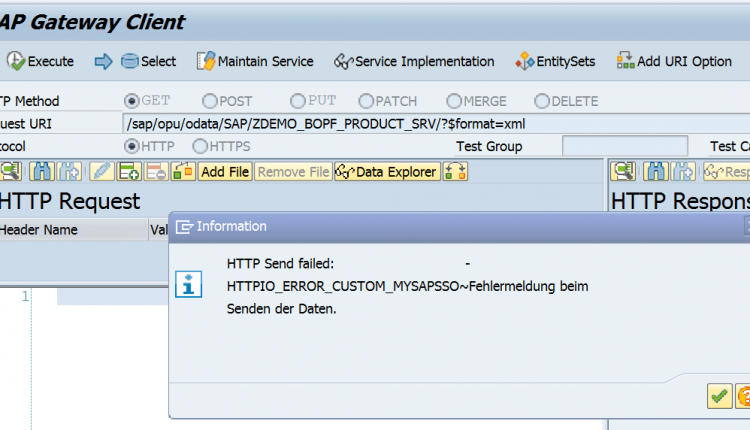The height and width of the screenshot is (430, 750).
Task: Click the Add File button
Action: point(225,171)
